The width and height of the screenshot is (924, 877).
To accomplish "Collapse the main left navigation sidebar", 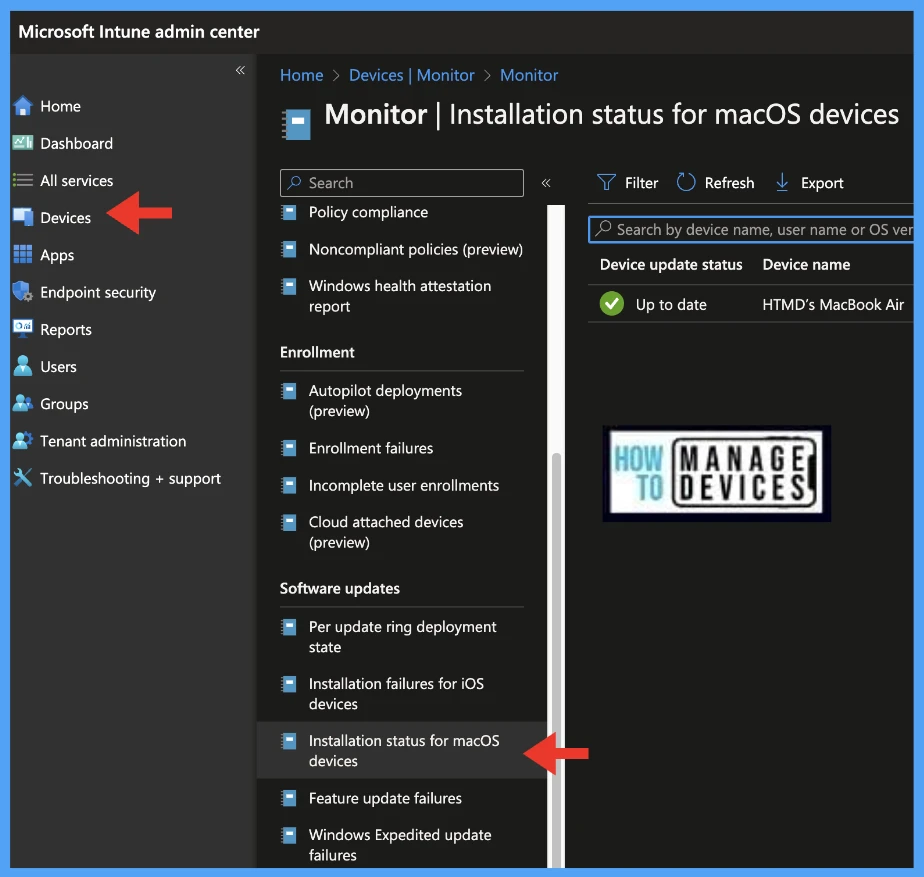I will tap(240, 70).
